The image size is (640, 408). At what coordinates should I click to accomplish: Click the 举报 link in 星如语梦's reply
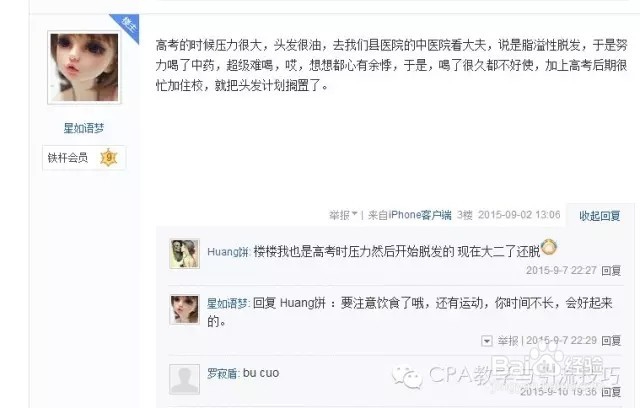[x=507, y=341]
